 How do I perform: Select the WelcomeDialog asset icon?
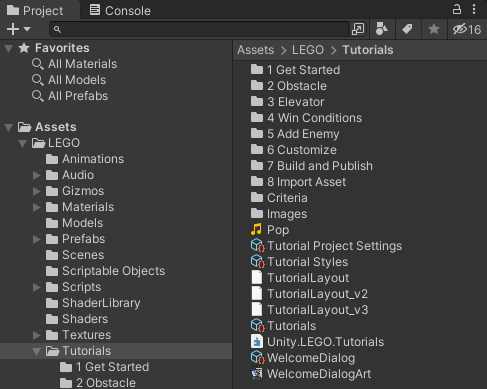[x=257, y=358]
